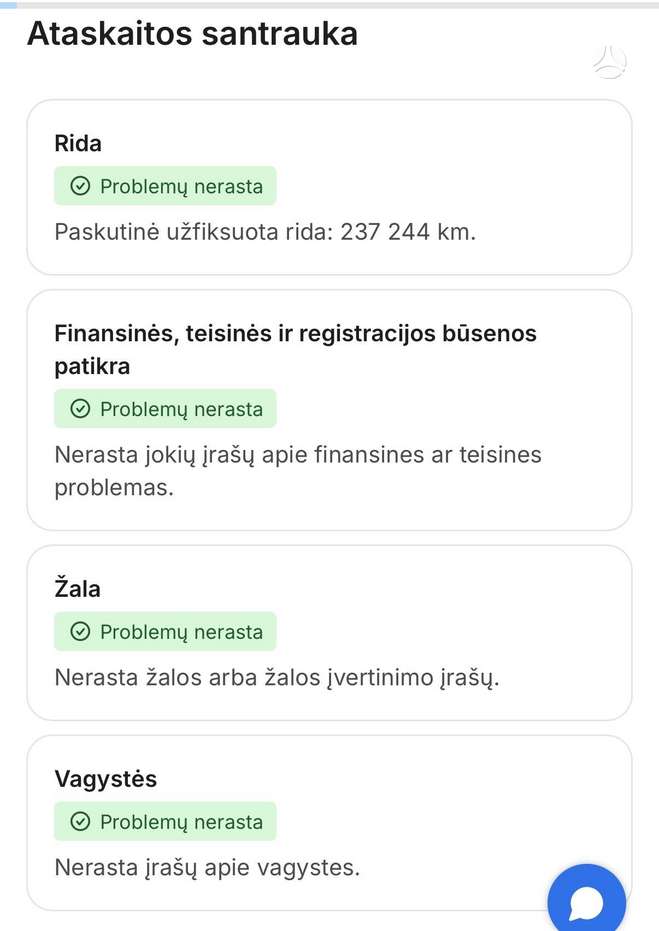Click the 'Ataskaitos santrauka' page title
The width and height of the screenshot is (659, 931).
[192, 33]
